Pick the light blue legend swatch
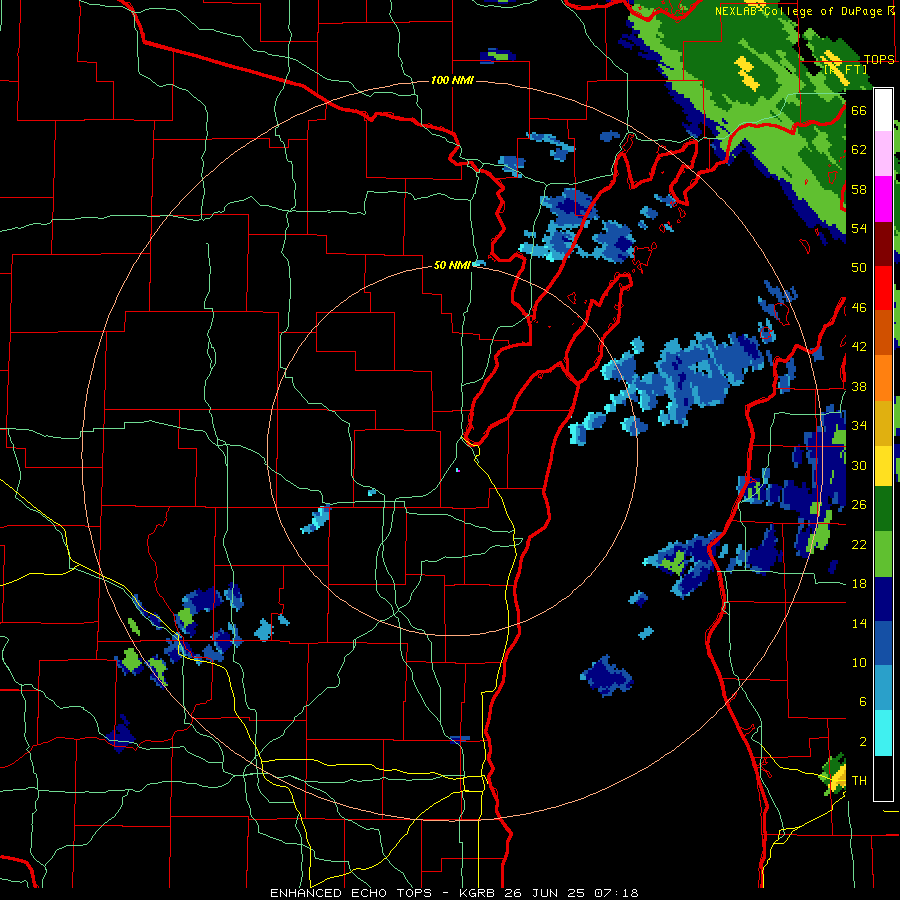The image size is (900, 900). coord(883,688)
